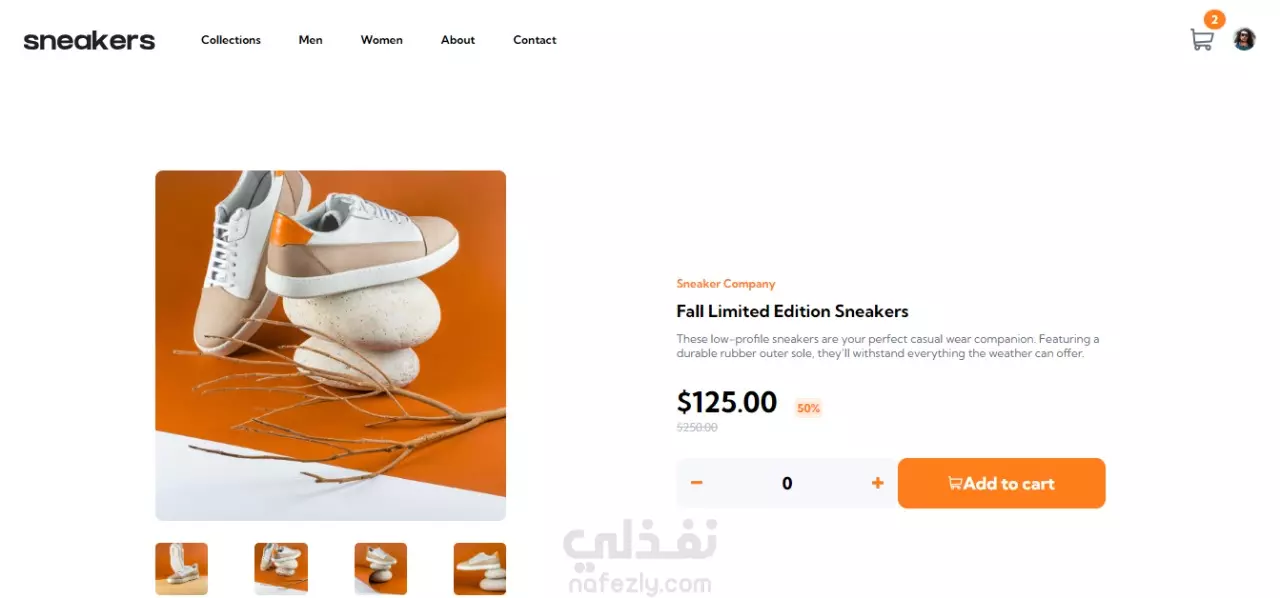This screenshot has height=598, width=1280.
Task: Go to the Women section
Action: [382, 40]
